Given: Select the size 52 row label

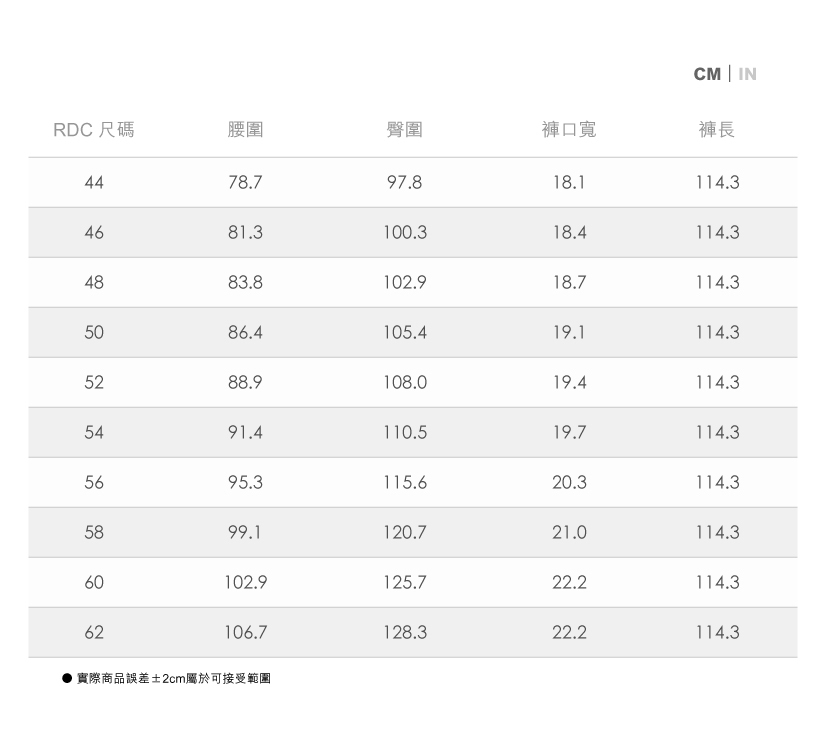Looking at the screenshot, I should (94, 383).
